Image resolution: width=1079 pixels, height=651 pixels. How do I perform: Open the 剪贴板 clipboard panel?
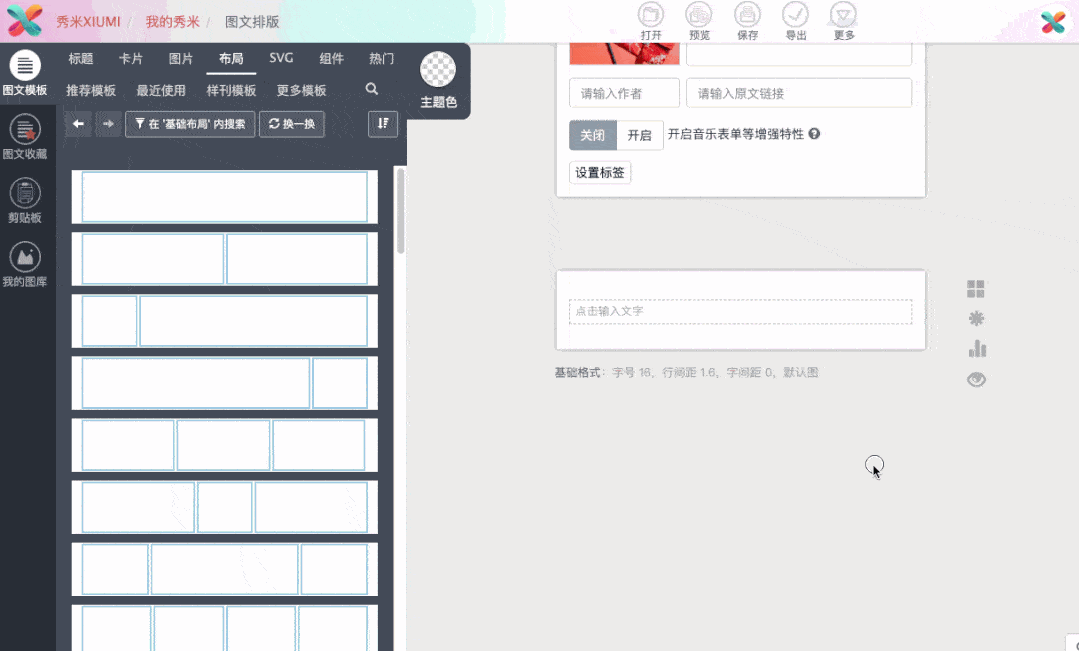pos(24,199)
